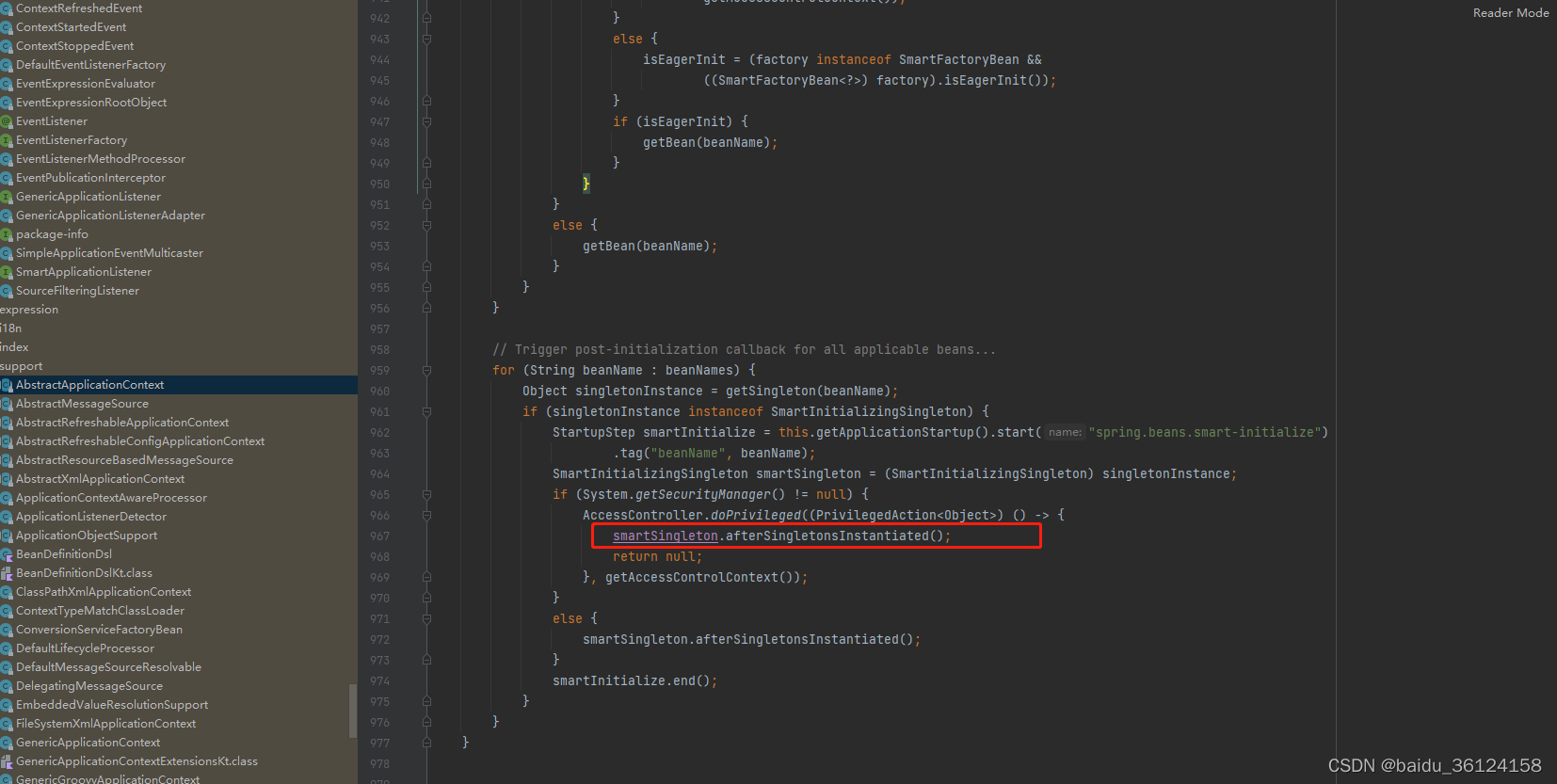1557x784 pixels.
Task: Open AbstractMessageSource in the project tree
Action: (82, 404)
